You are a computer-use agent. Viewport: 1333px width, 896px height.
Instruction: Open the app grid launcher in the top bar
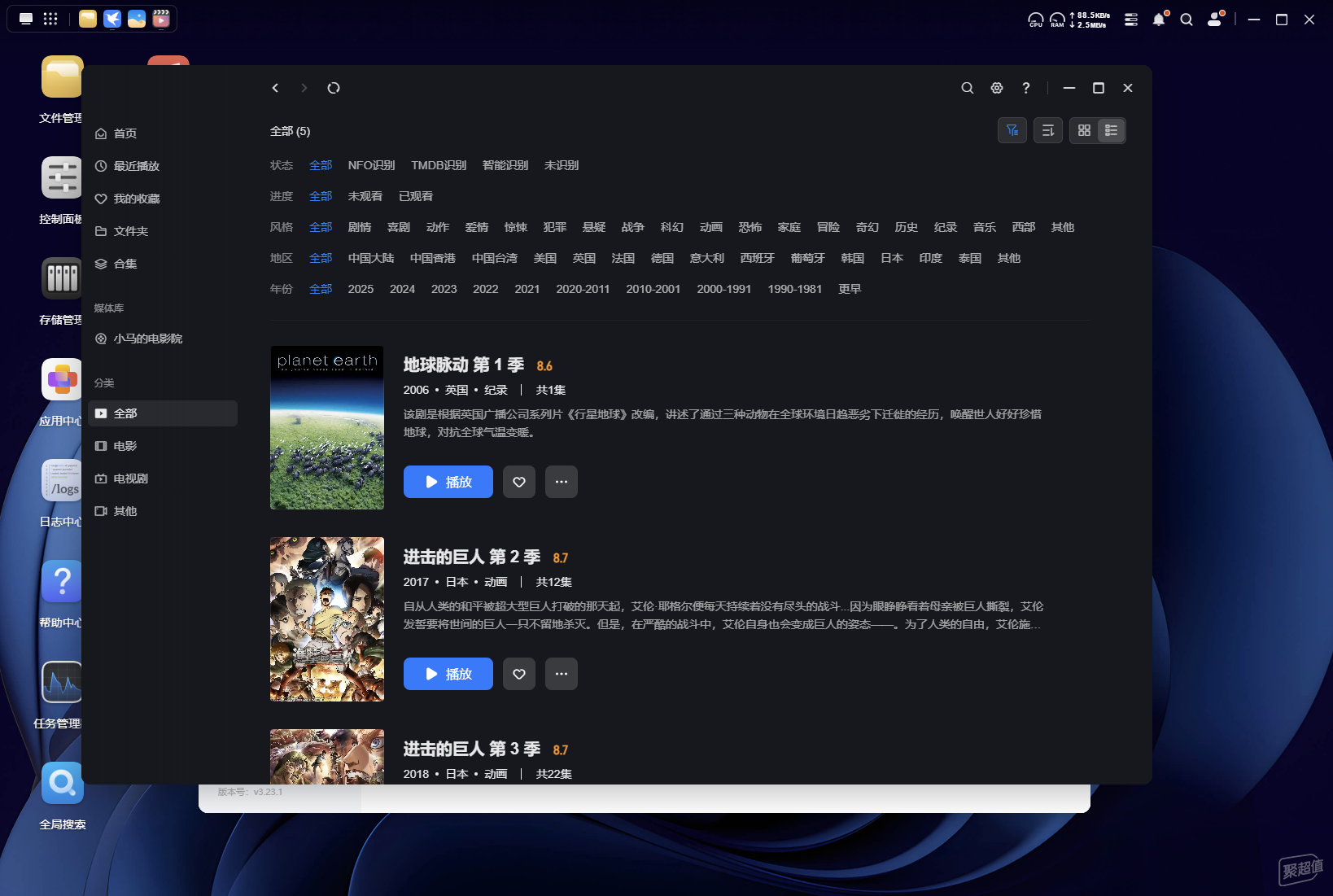coord(50,19)
